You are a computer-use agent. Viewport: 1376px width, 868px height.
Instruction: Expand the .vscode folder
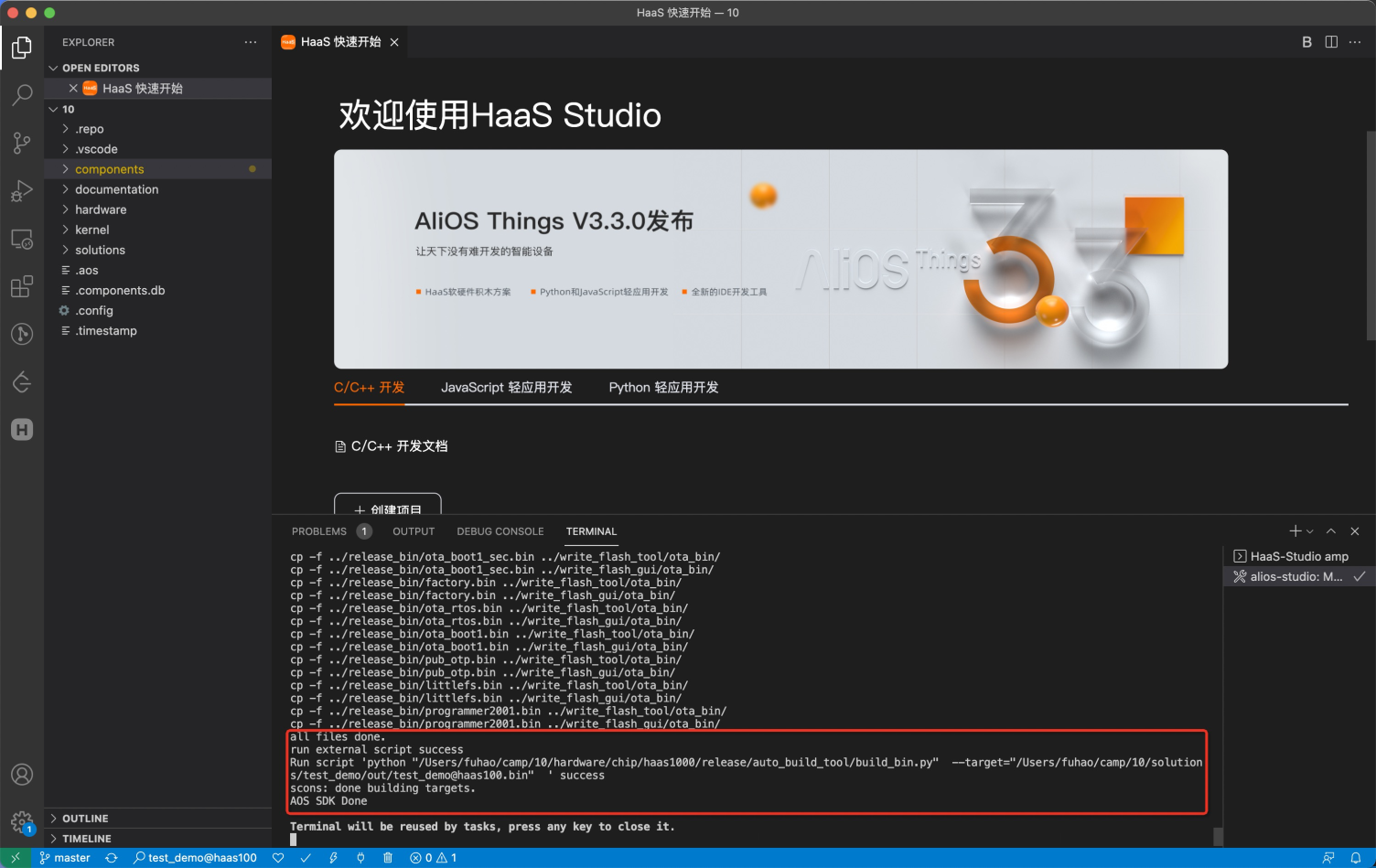pos(158,149)
